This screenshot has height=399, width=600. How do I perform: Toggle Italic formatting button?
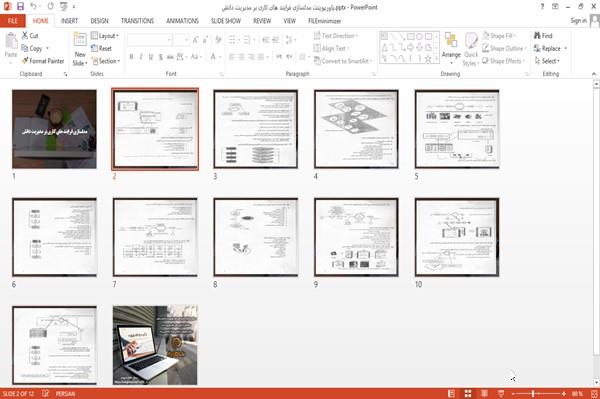pos(141,57)
